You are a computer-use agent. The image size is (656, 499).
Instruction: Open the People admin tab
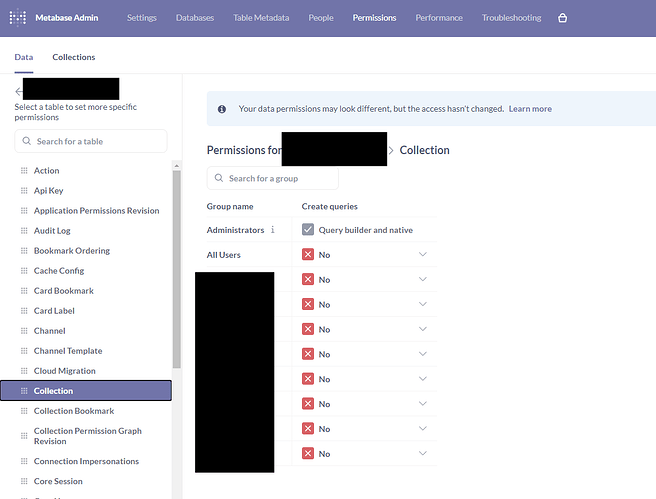click(321, 18)
